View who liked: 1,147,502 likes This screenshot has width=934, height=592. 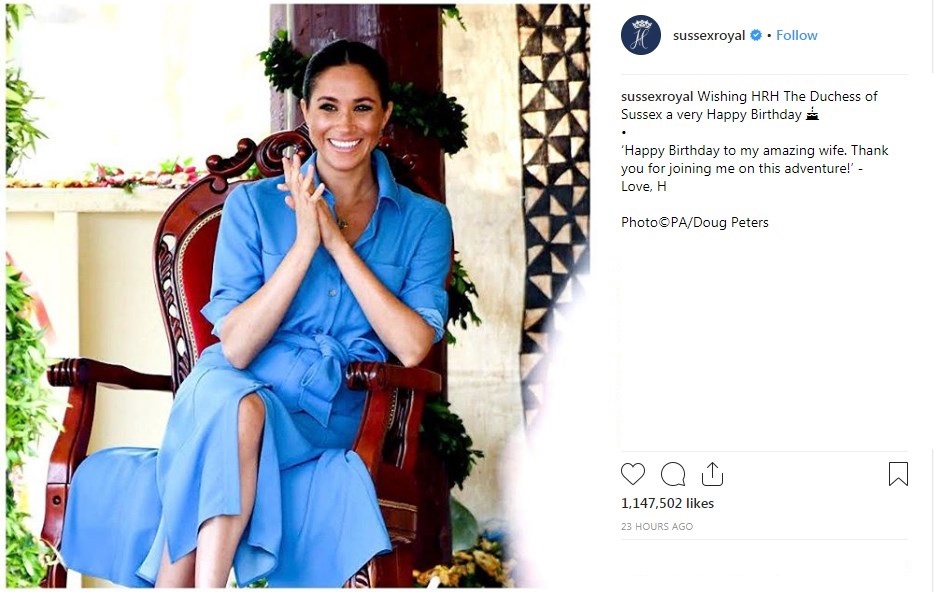tap(667, 503)
